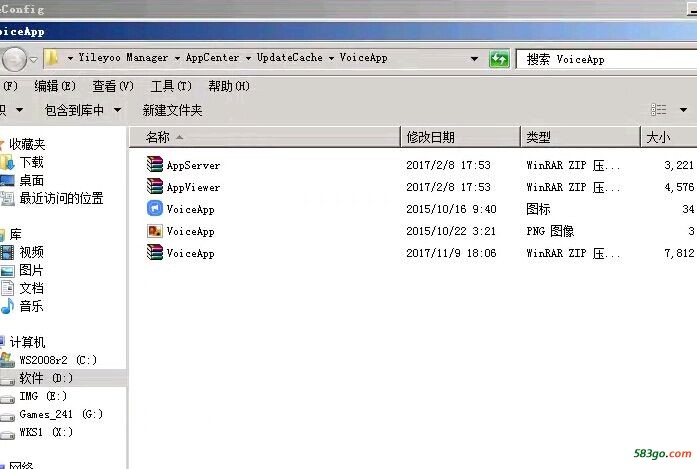Click date 2017/11/9 18:06

click(451, 253)
